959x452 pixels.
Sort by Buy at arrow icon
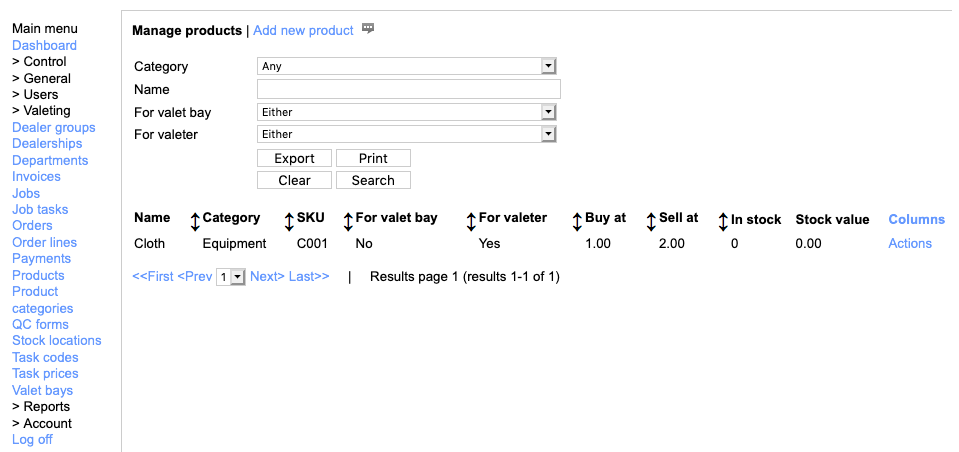click(x=651, y=223)
